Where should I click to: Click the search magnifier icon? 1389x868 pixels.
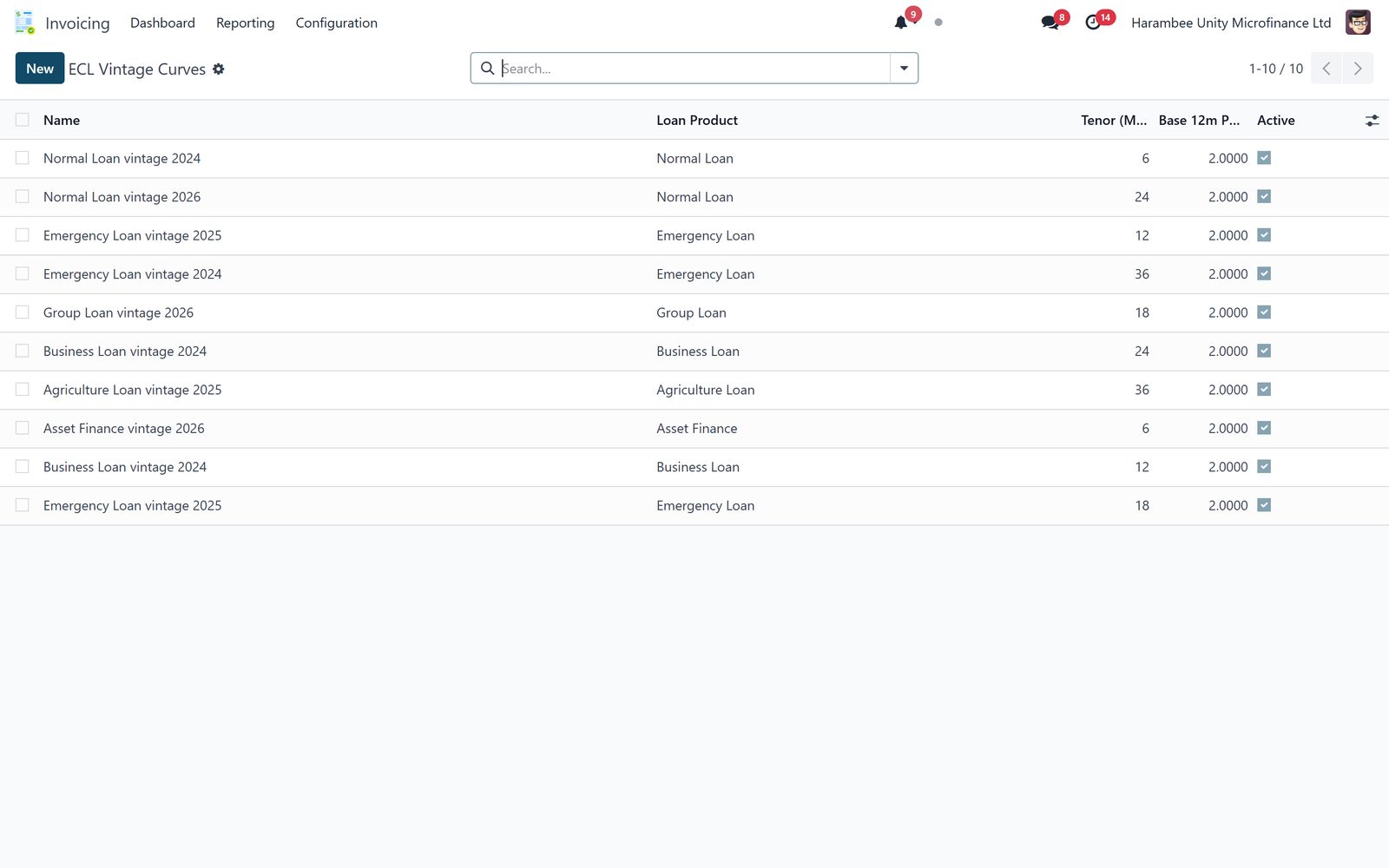(x=488, y=69)
